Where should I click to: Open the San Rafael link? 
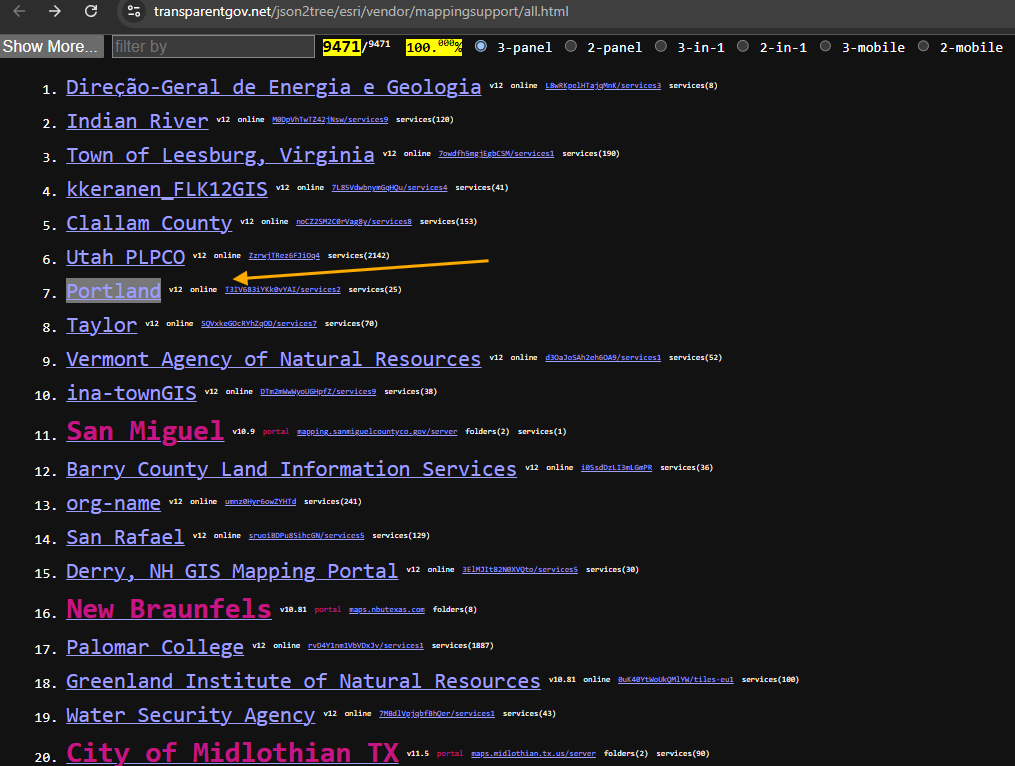point(125,537)
